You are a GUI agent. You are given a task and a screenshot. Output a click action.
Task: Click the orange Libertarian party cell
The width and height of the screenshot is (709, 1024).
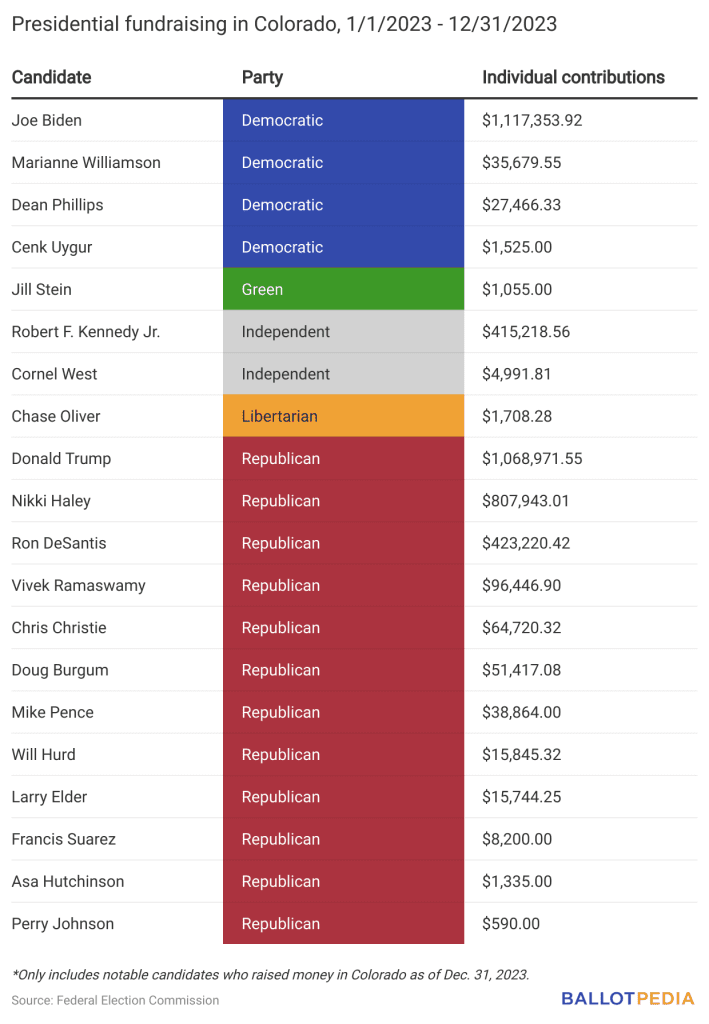pyautogui.click(x=343, y=416)
